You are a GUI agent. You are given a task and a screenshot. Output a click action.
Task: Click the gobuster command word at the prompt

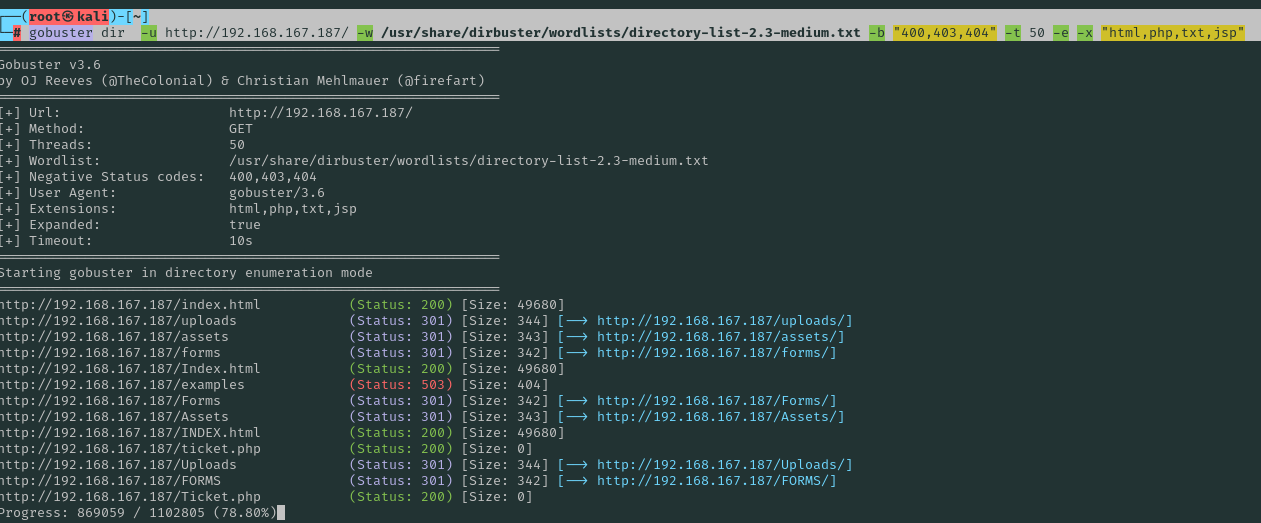[x=61, y=33]
